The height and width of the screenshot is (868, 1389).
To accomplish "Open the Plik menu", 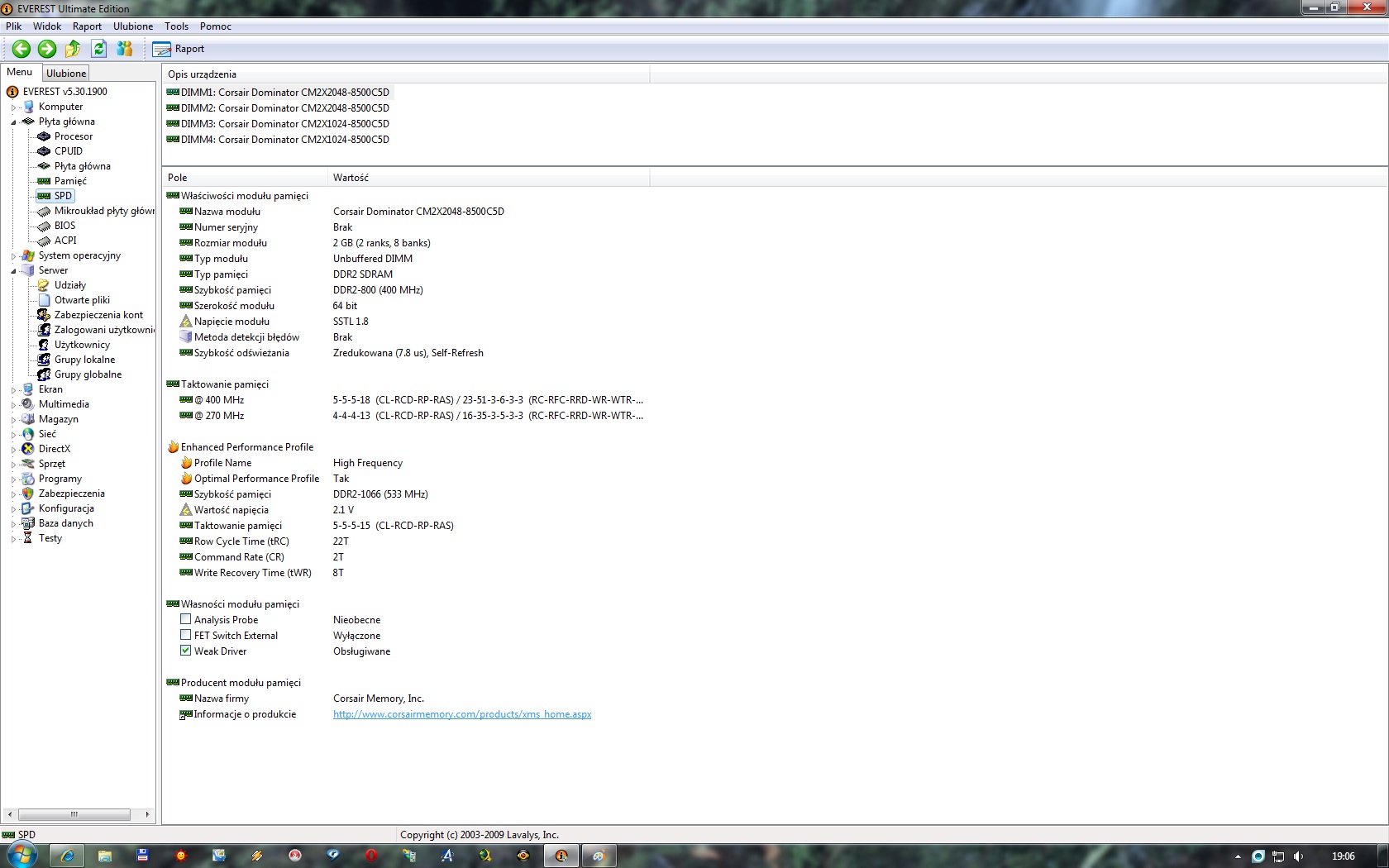I will (13, 26).
